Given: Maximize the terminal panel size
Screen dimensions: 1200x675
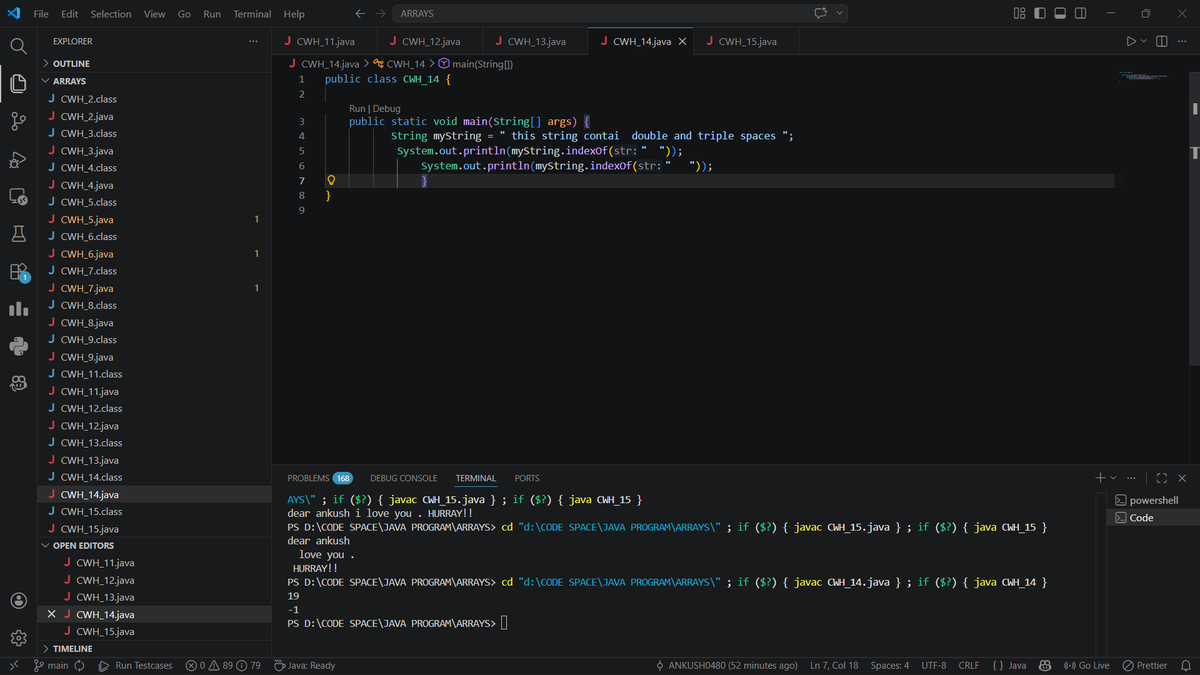Looking at the screenshot, I should click(1162, 478).
